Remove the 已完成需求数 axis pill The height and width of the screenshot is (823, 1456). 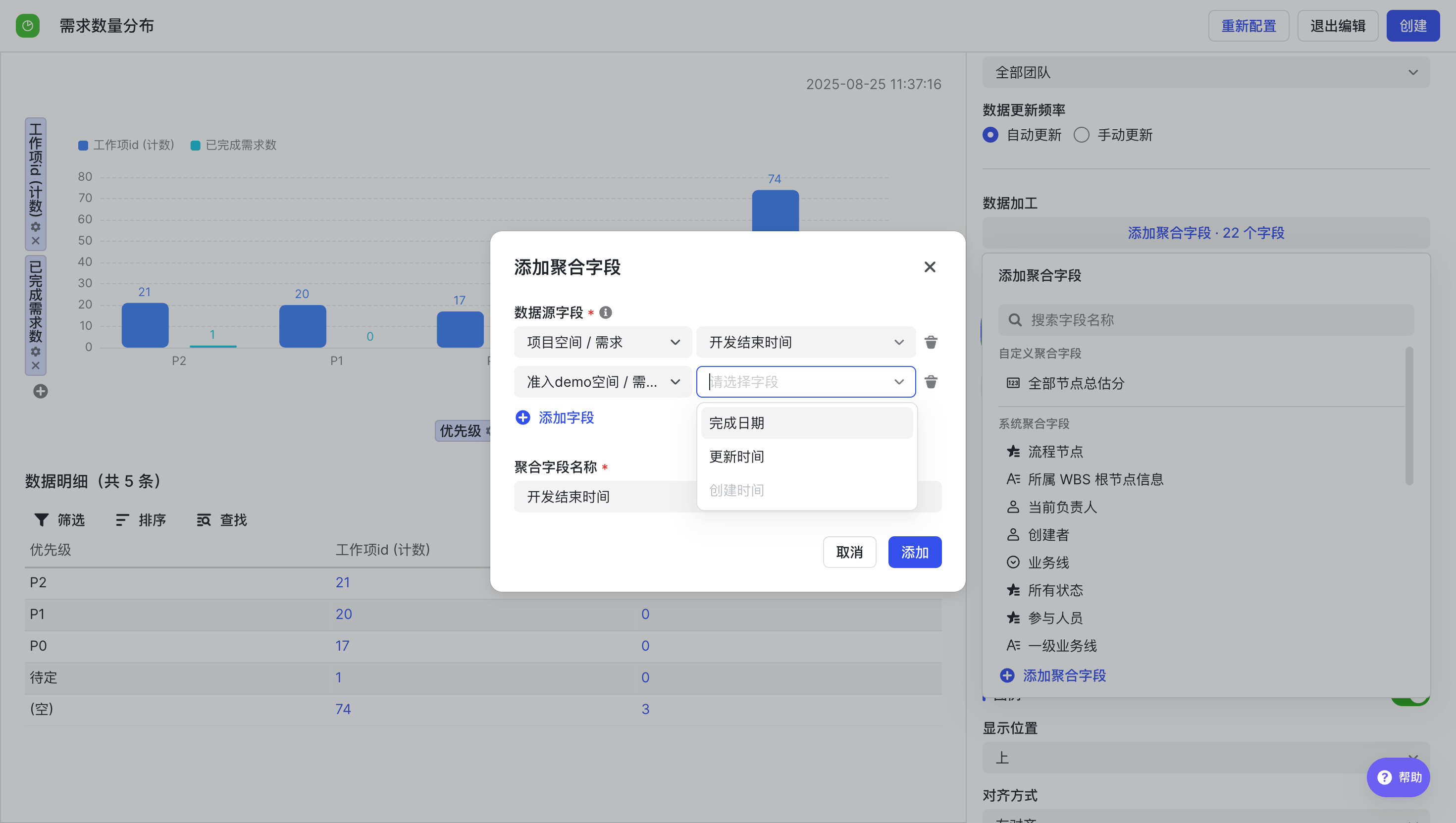pyautogui.click(x=36, y=366)
